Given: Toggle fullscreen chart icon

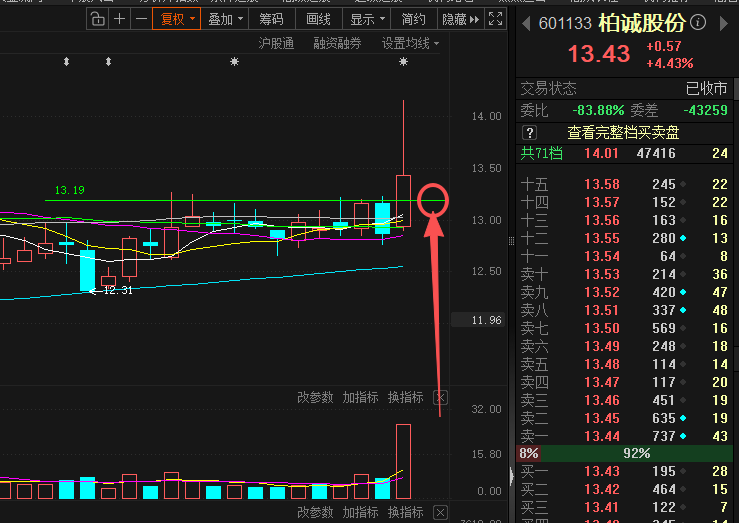Looking at the screenshot, I should pyautogui.click(x=495, y=19).
